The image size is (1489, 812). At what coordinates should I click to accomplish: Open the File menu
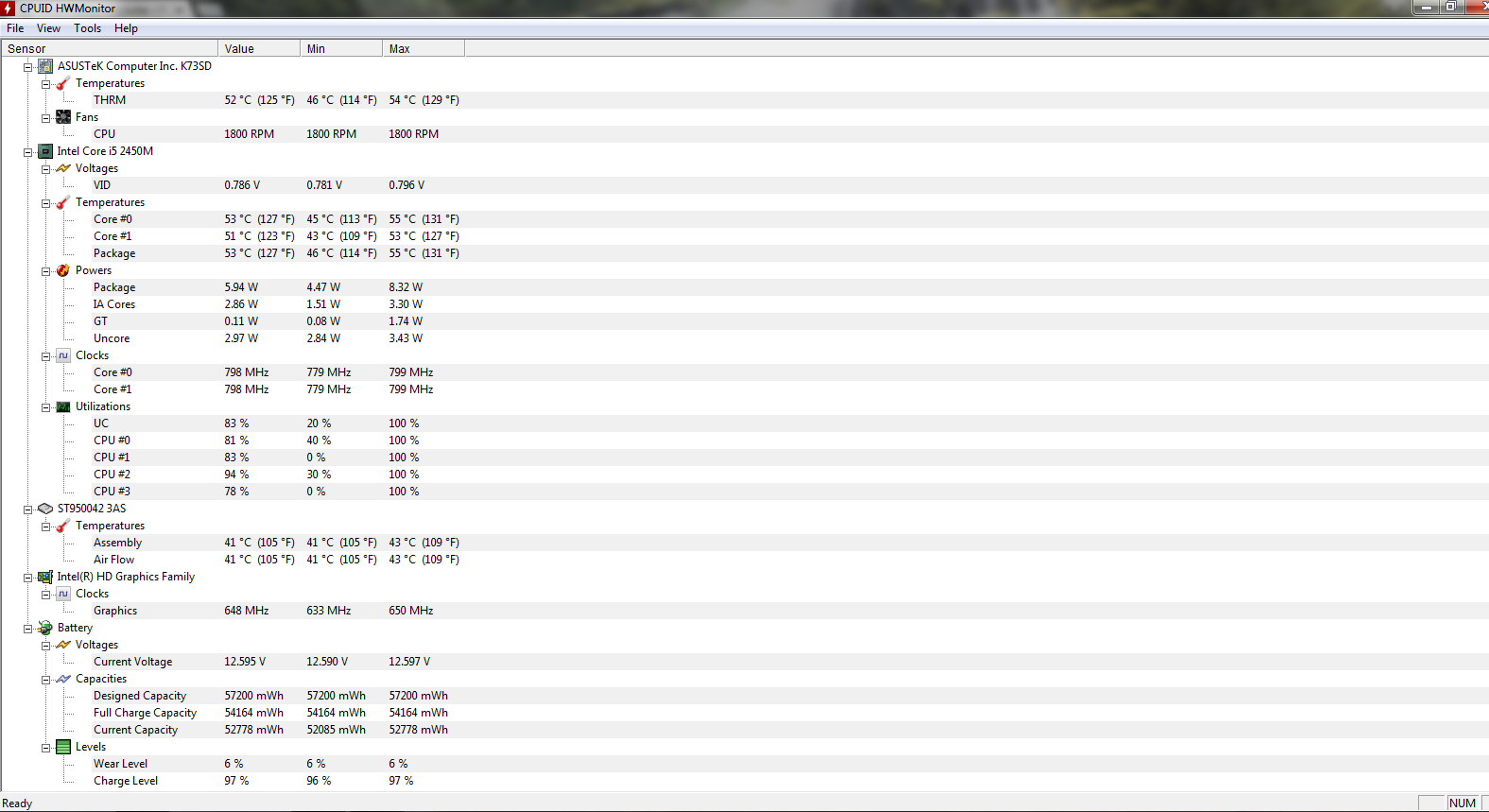point(15,28)
